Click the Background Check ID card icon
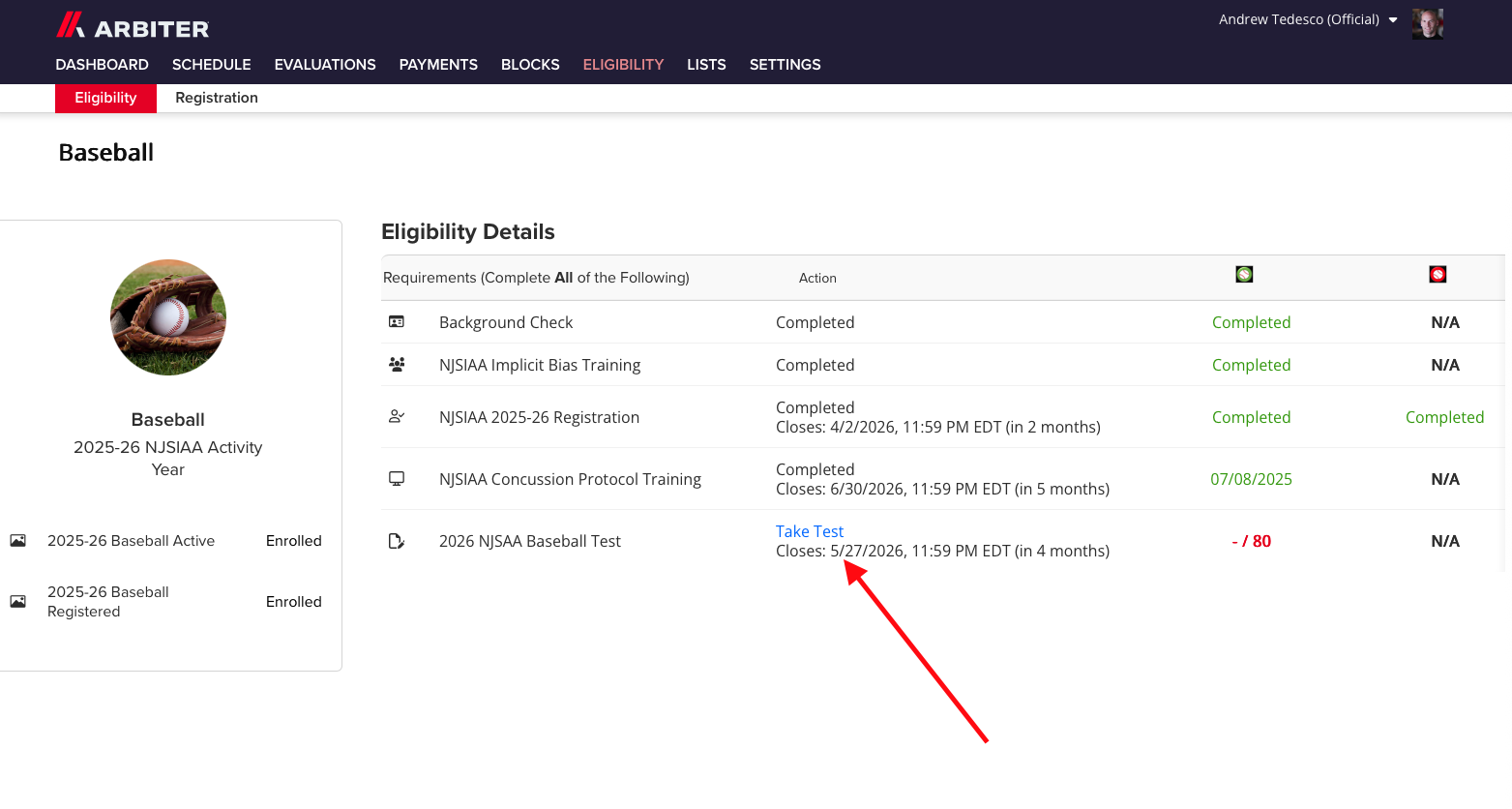The height and width of the screenshot is (809, 1512). [x=397, y=322]
